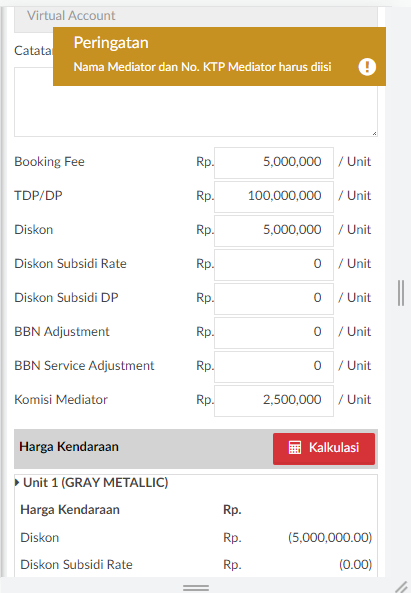Click the calculator icon in Kalkulasi
The image size is (411, 593).
(295, 447)
